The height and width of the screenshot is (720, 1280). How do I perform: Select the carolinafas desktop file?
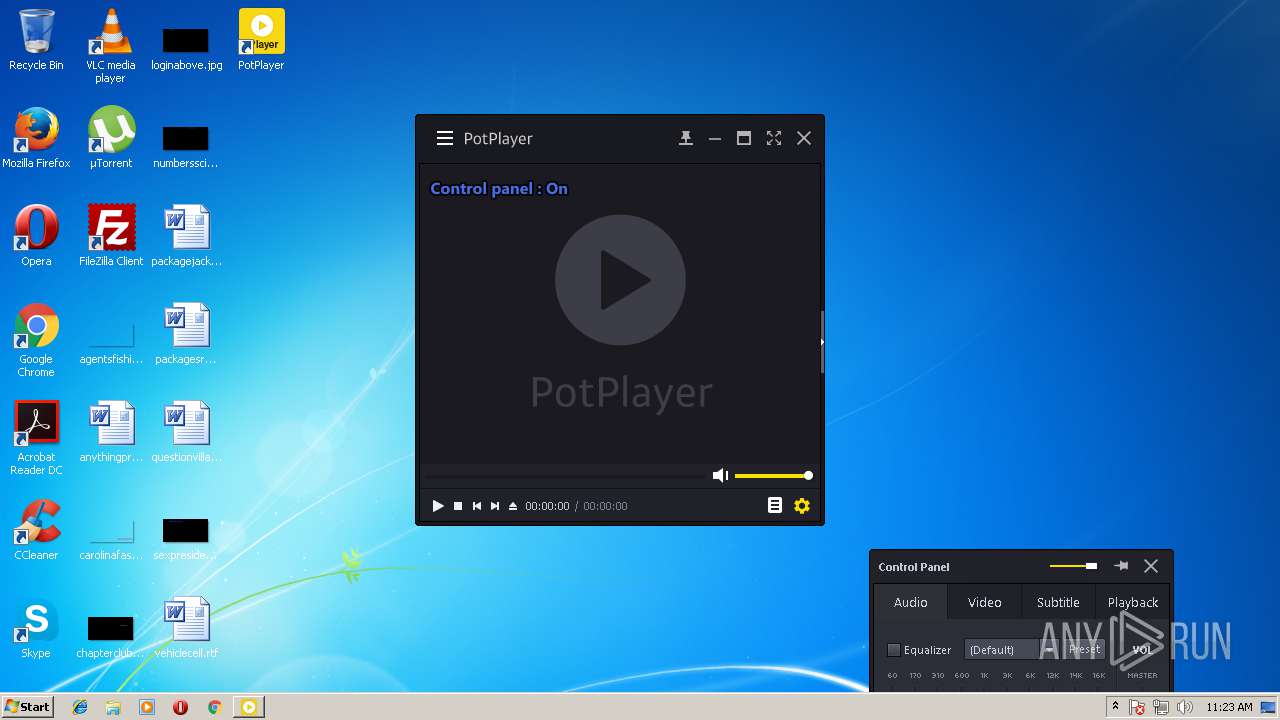click(x=111, y=538)
